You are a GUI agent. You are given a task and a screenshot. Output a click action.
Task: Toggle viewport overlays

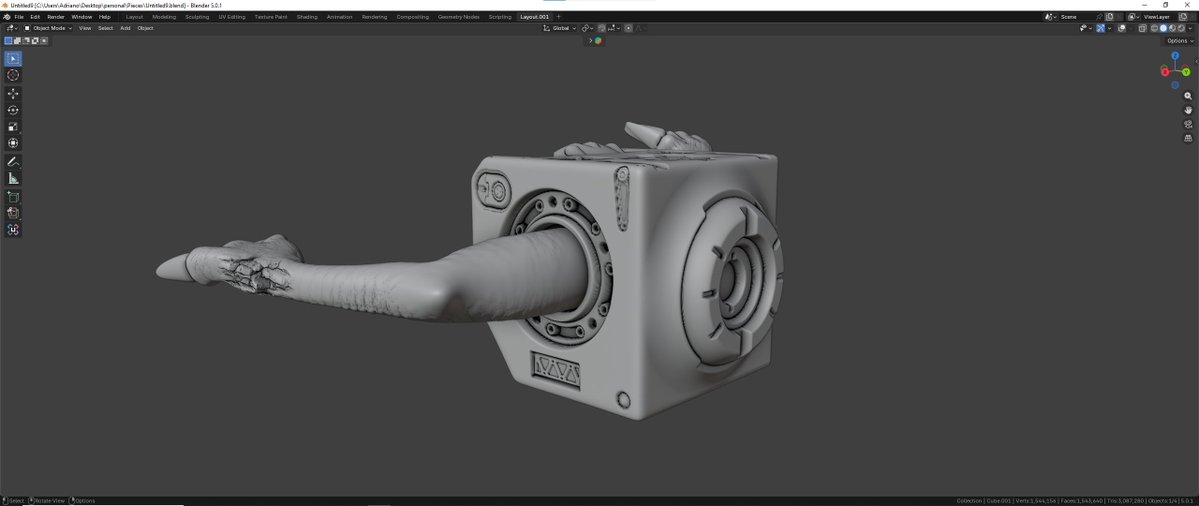pyautogui.click(x=1121, y=28)
